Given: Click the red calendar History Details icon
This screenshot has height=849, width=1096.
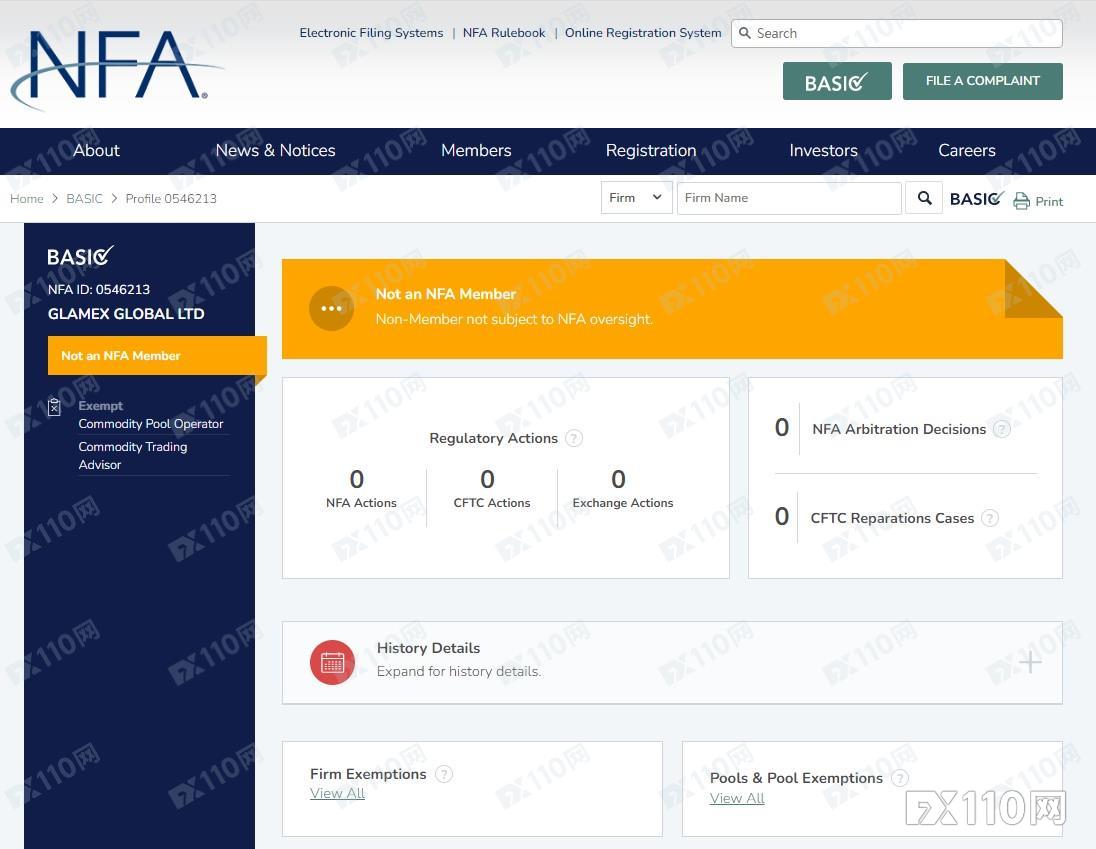Looking at the screenshot, I should pos(332,662).
